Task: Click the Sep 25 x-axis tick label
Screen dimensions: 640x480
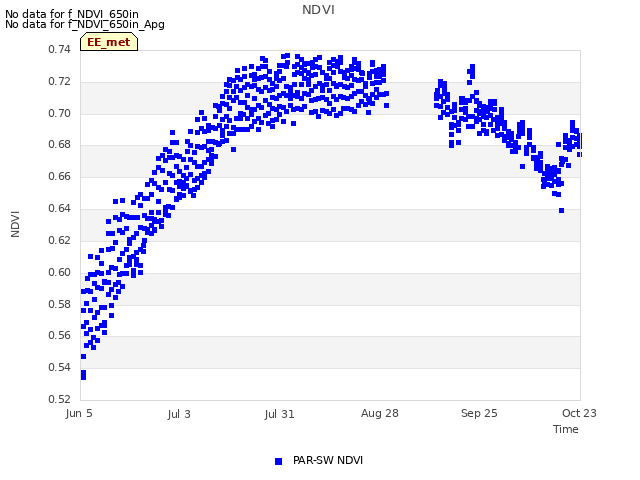Action: 479,413
